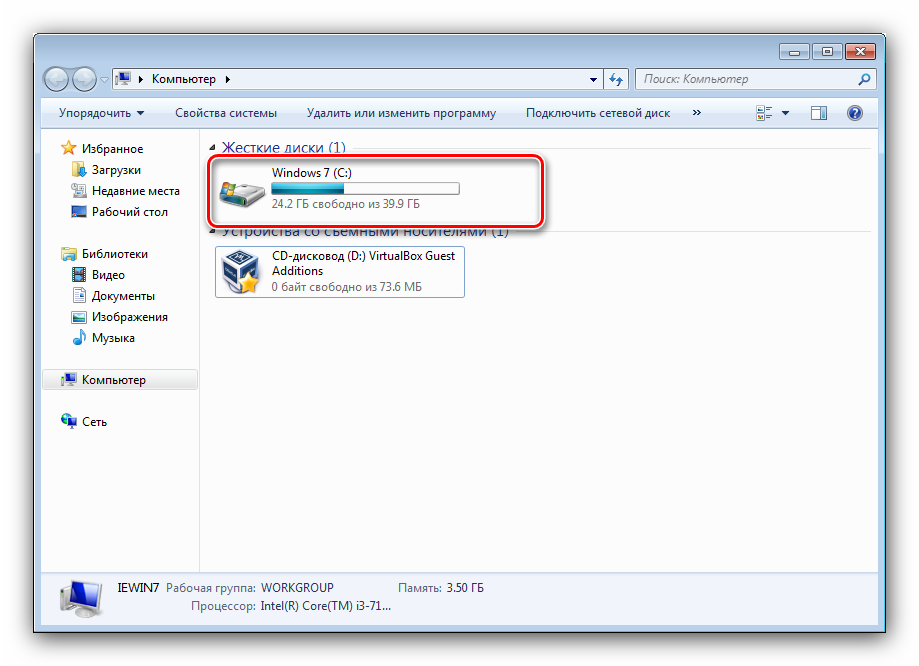The width and height of the screenshot is (919, 666).
Task: Select Избранное in navigation pane
Action: 112,149
